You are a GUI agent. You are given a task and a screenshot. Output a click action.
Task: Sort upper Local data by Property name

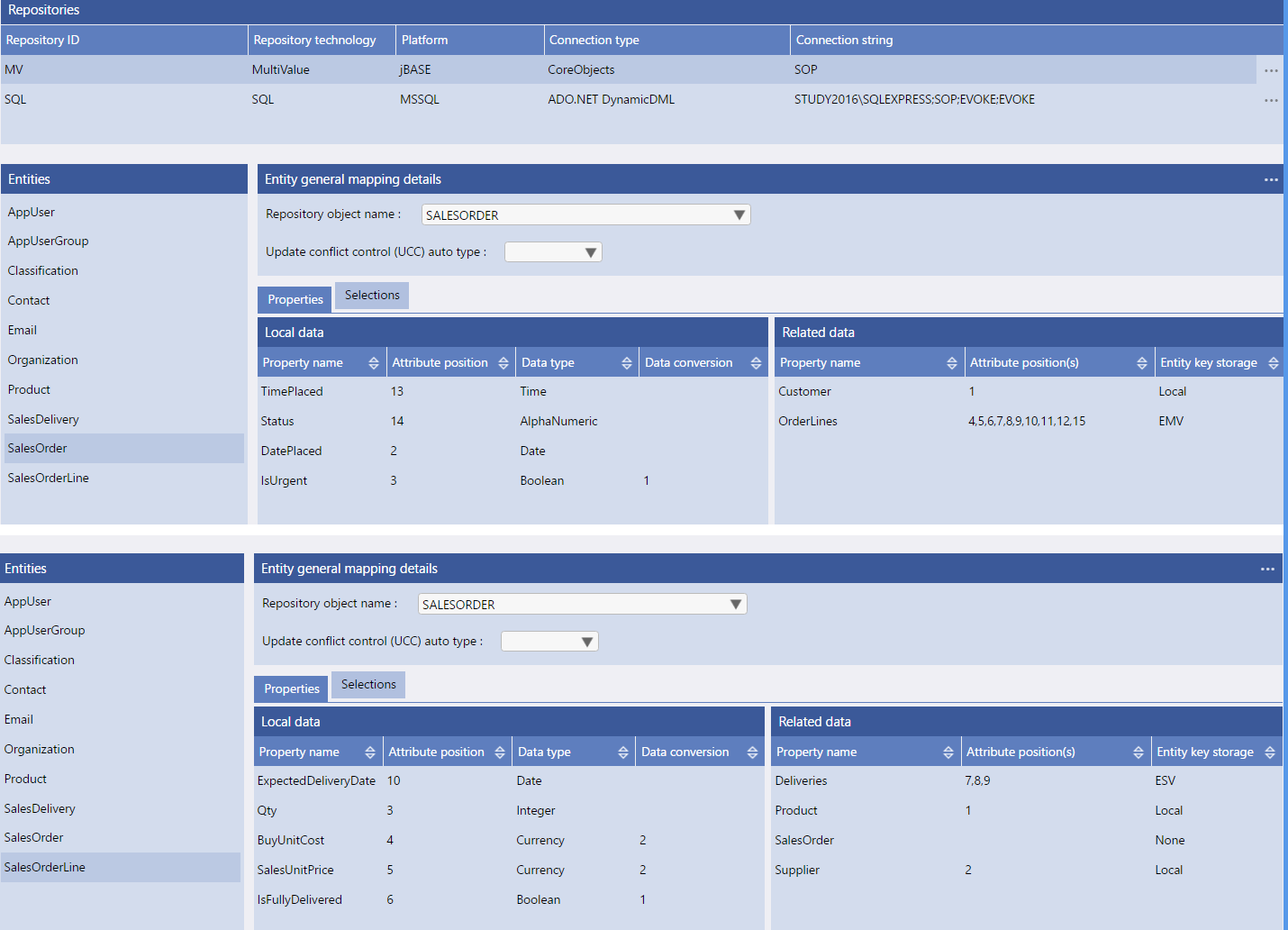[x=374, y=363]
